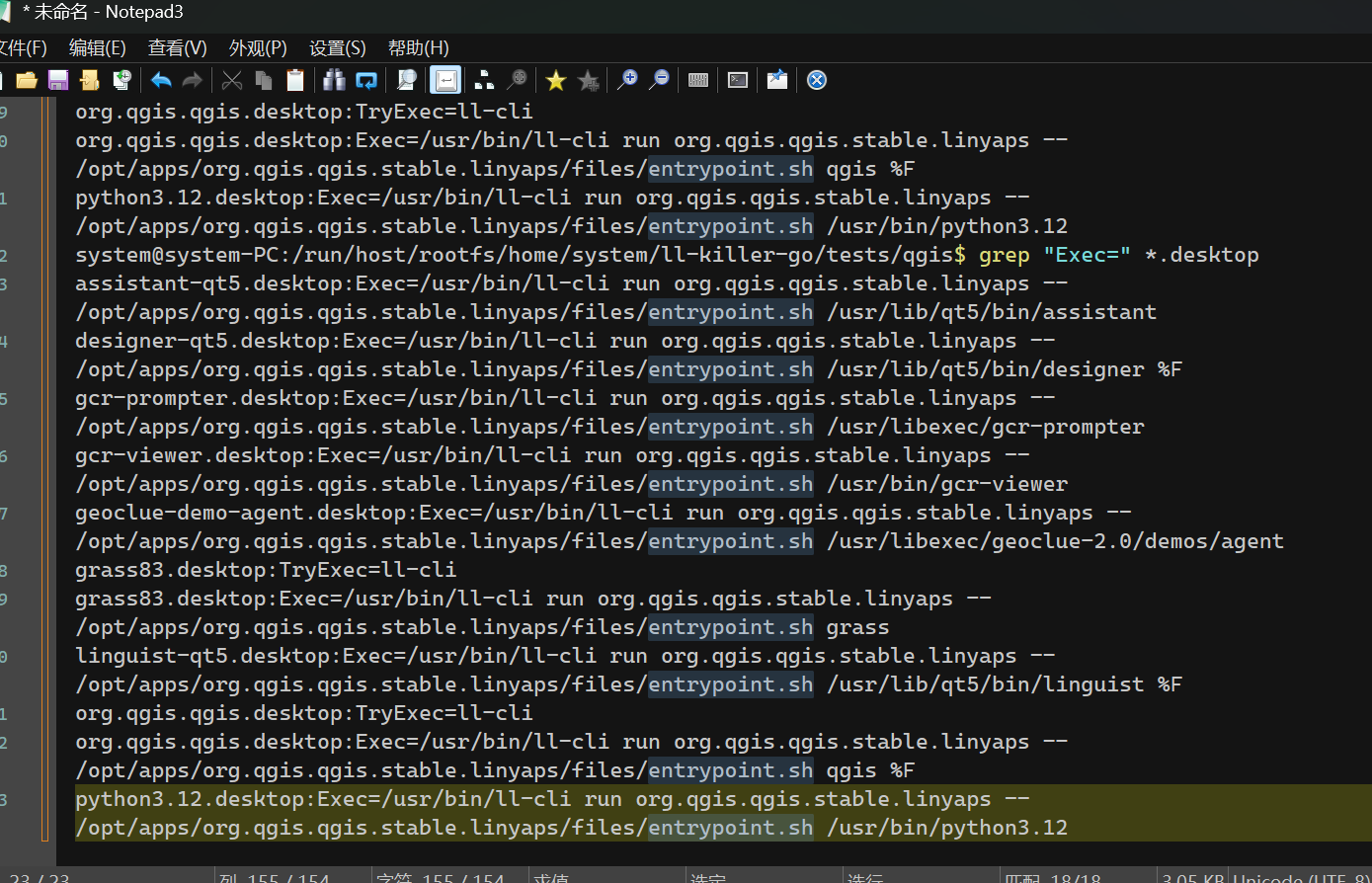Undo the last edit
The image size is (1372, 883).
161,80
